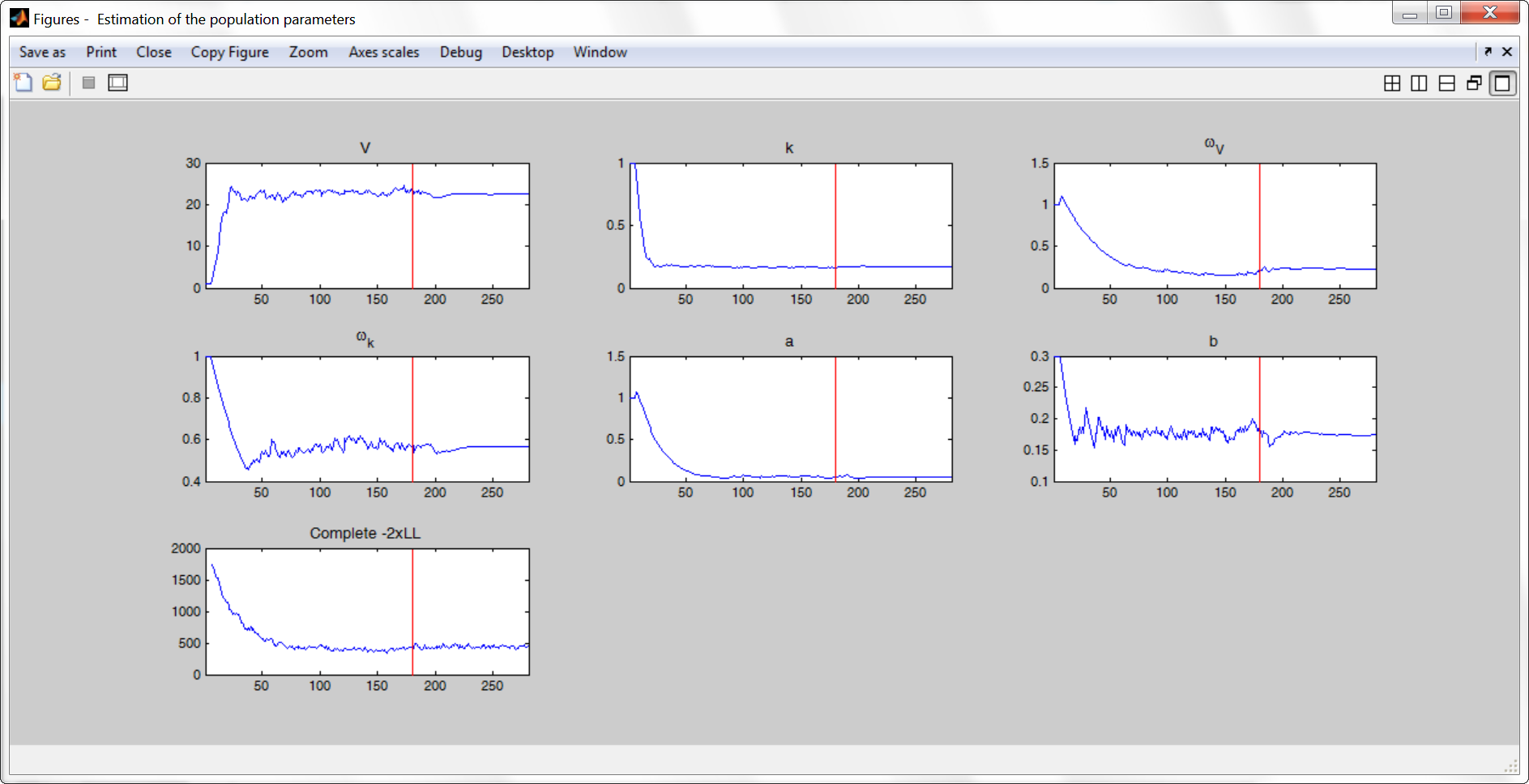The width and height of the screenshot is (1529, 784).
Task: Select the single maximized figure layout
Action: click(1501, 83)
